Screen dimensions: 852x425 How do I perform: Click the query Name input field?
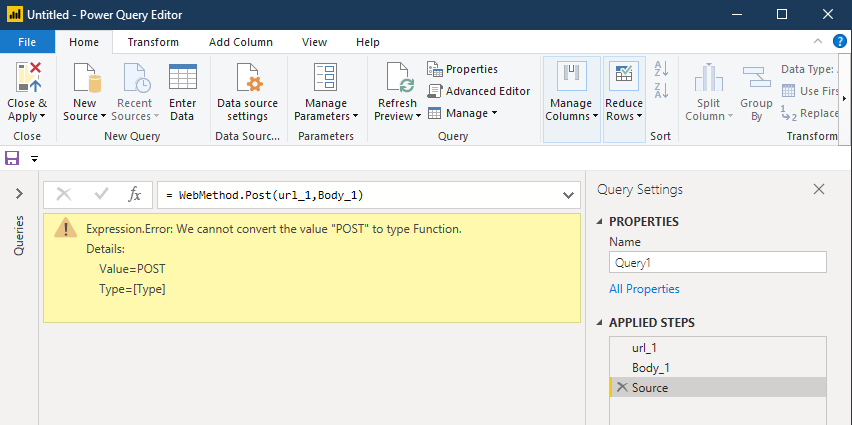click(717, 262)
